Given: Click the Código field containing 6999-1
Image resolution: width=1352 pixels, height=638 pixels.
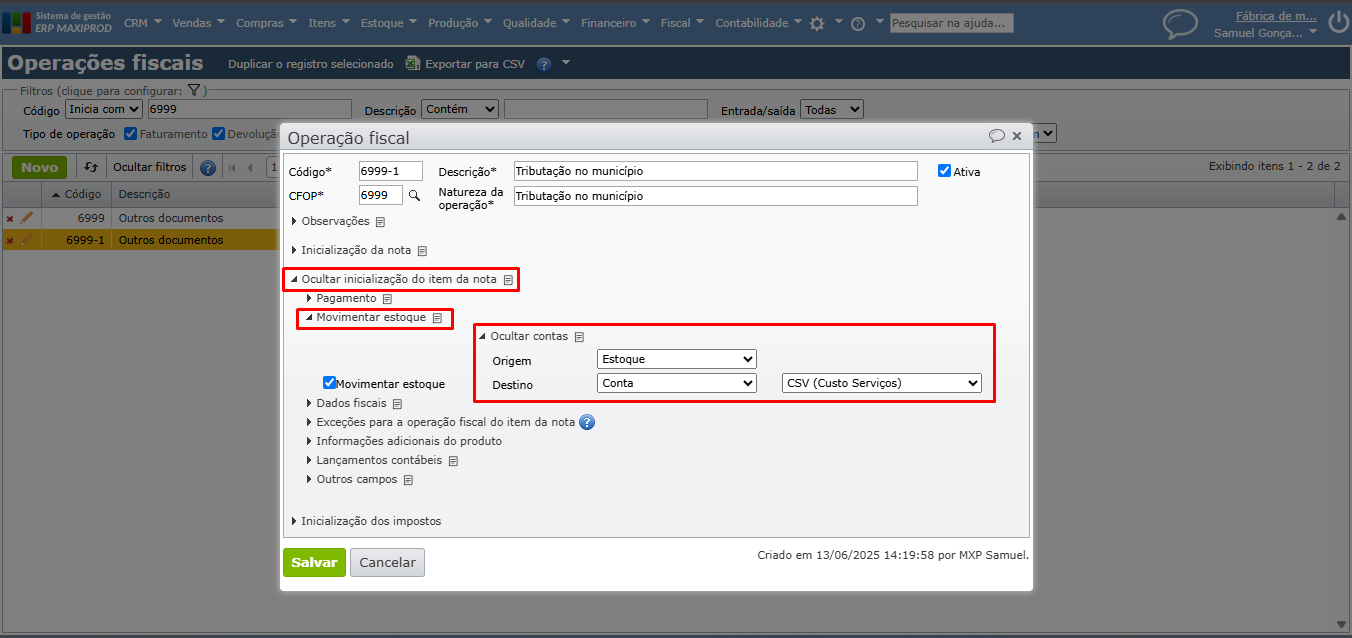Looking at the screenshot, I should pyautogui.click(x=391, y=171).
